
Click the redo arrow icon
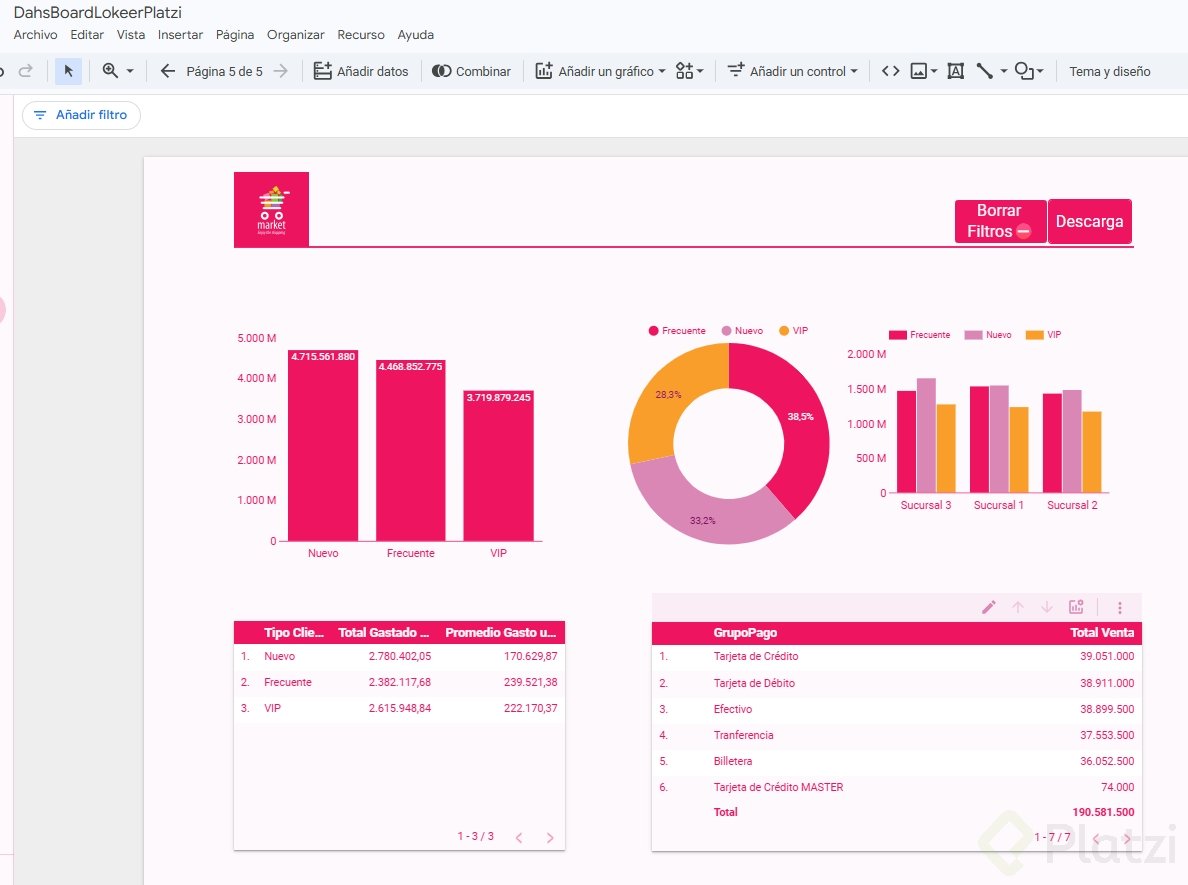coord(26,71)
